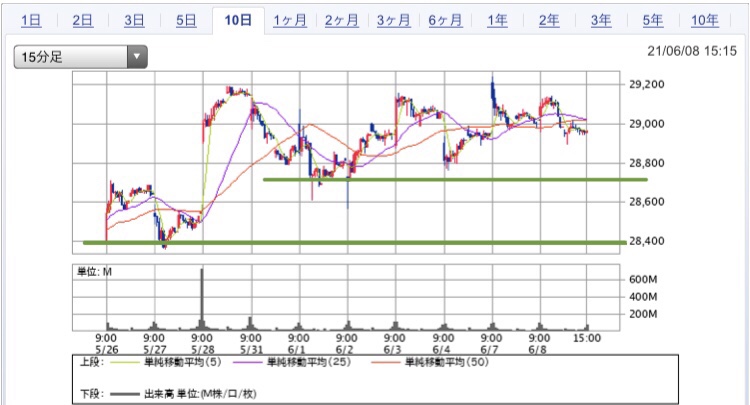Click the 6/4 date axis label

coord(441,350)
